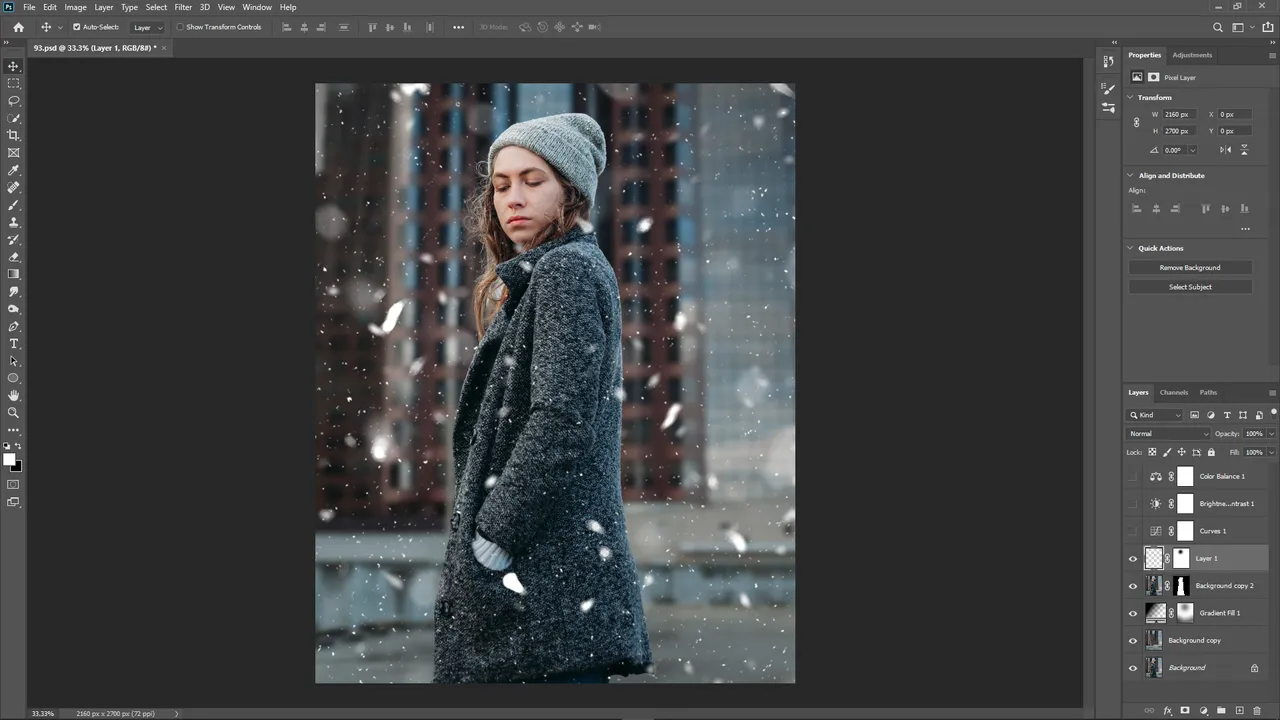The image size is (1280, 720).
Task: Show the Color Balance 1 layer
Action: click(1133, 476)
